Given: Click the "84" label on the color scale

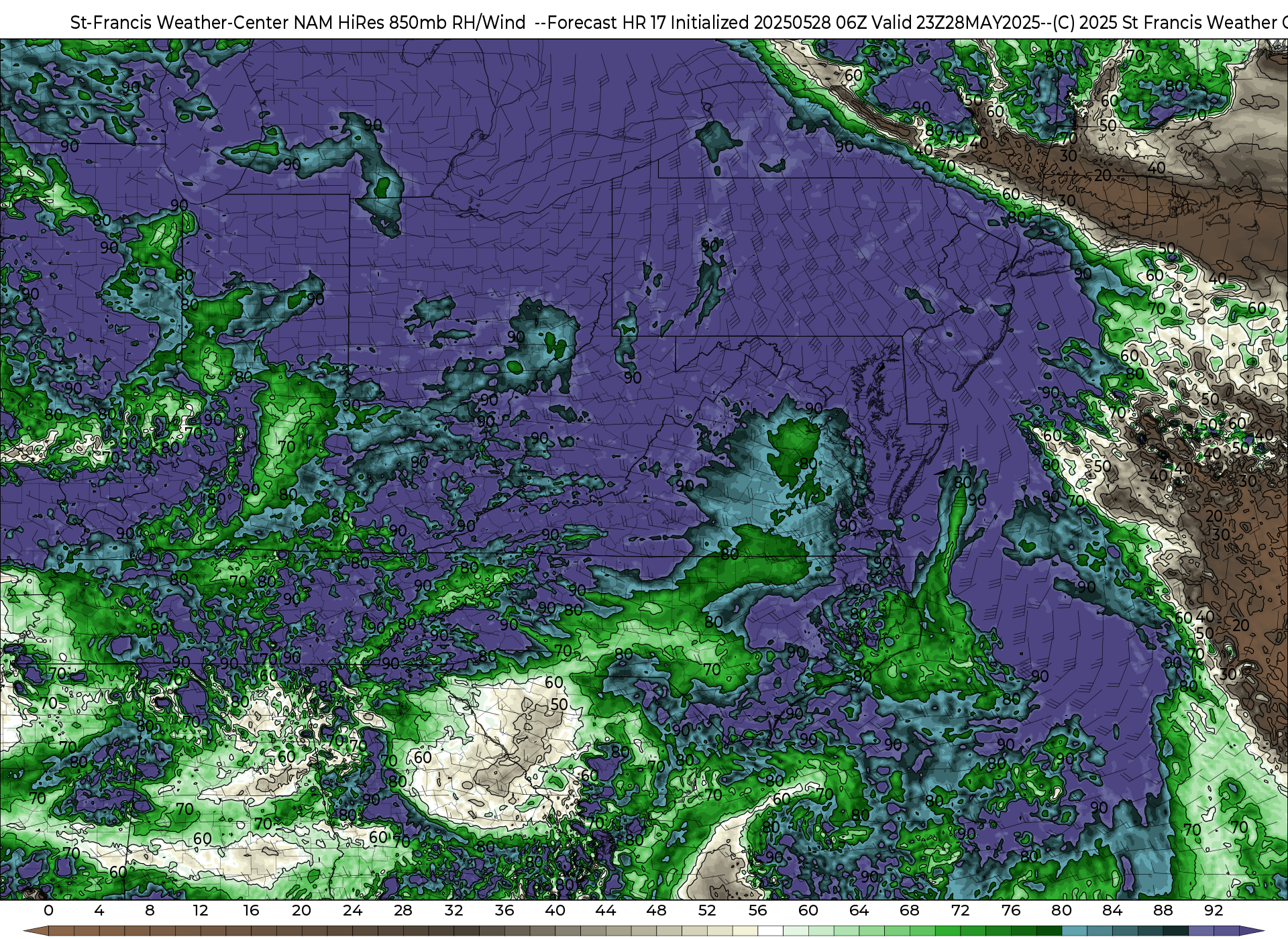Looking at the screenshot, I should pos(1112,910).
